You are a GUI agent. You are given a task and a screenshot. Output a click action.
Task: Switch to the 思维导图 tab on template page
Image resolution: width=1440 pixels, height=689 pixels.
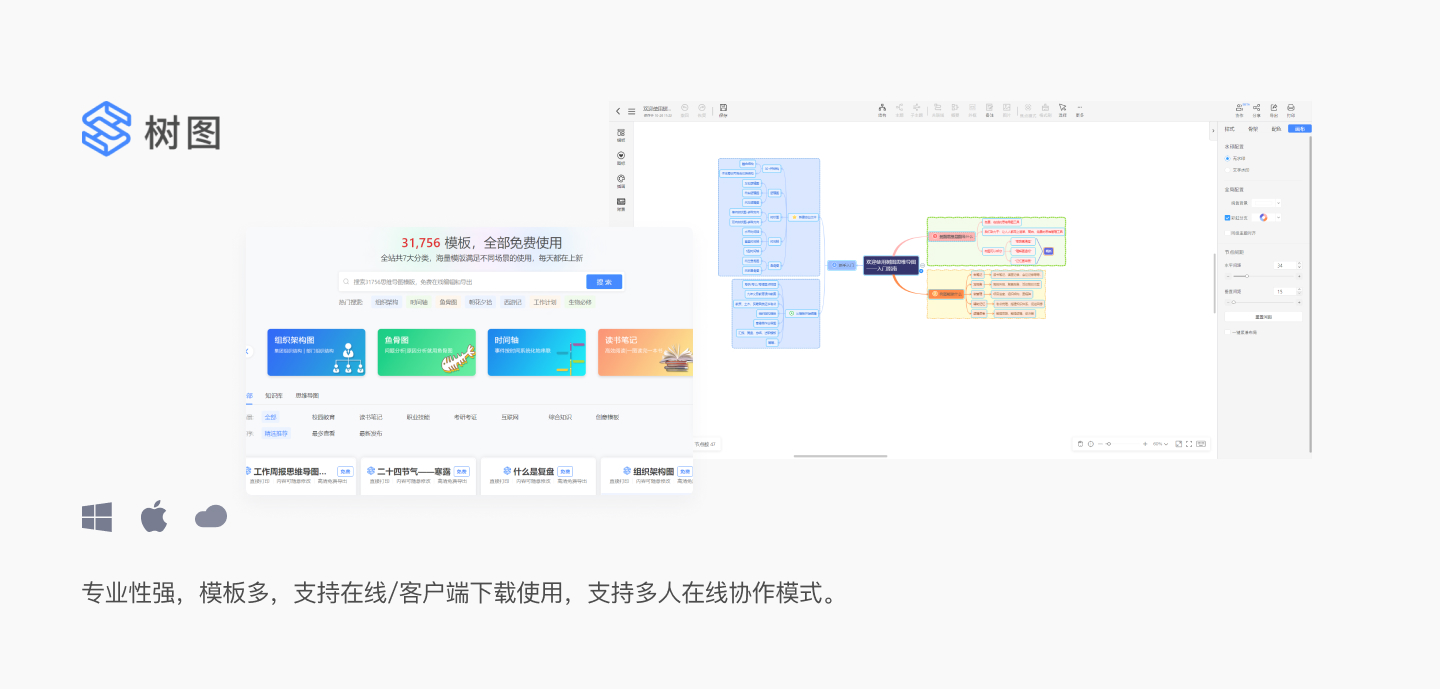[x=307, y=395]
